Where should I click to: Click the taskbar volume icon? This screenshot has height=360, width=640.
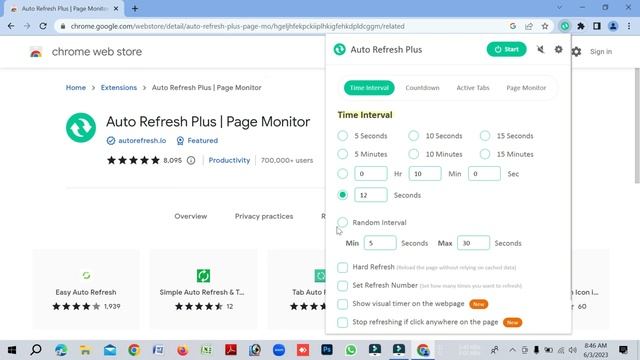[x=573, y=350]
